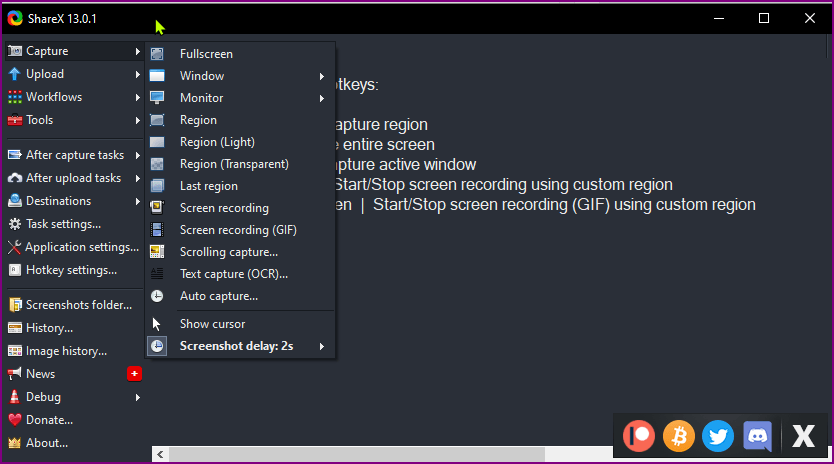Expand the After upload tasks arrow
834x464 pixels.
pyautogui.click(x=137, y=178)
